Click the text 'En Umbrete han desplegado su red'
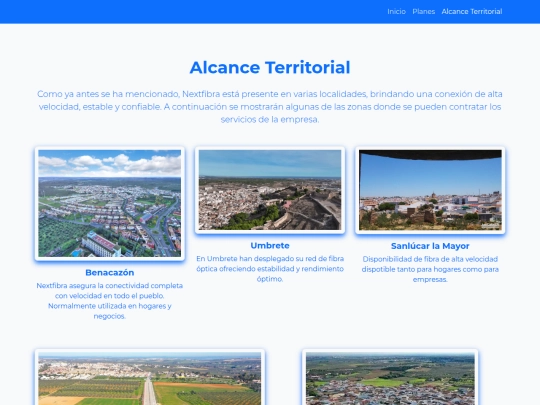The height and width of the screenshot is (405, 540). pyautogui.click(x=270, y=269)
